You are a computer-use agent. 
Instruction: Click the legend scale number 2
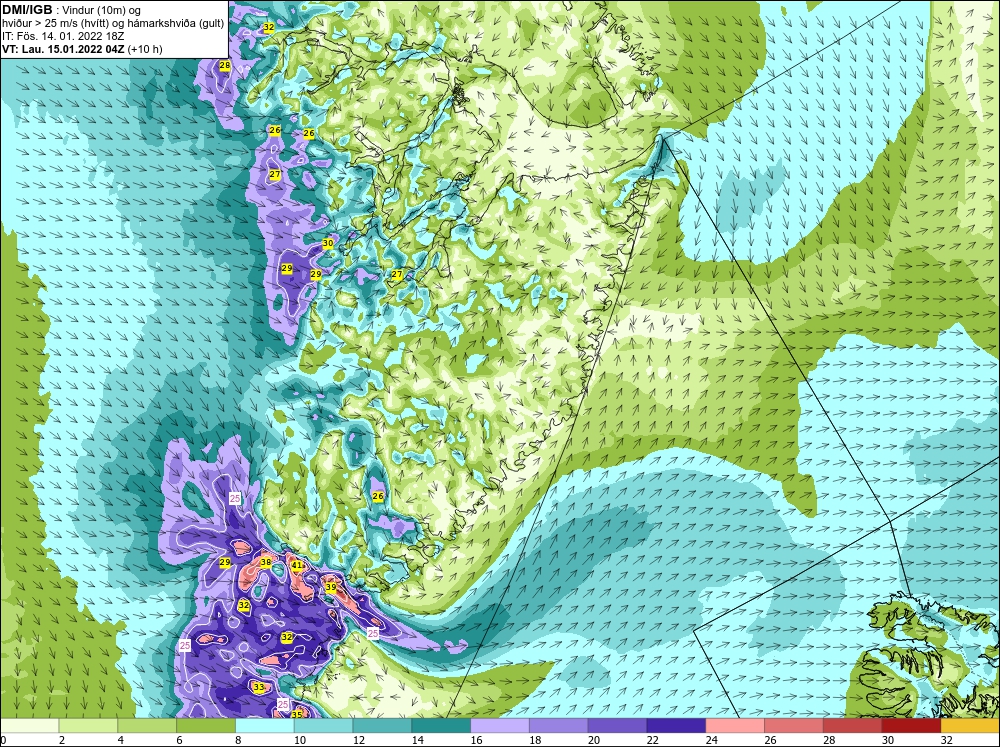click(61, 740)
